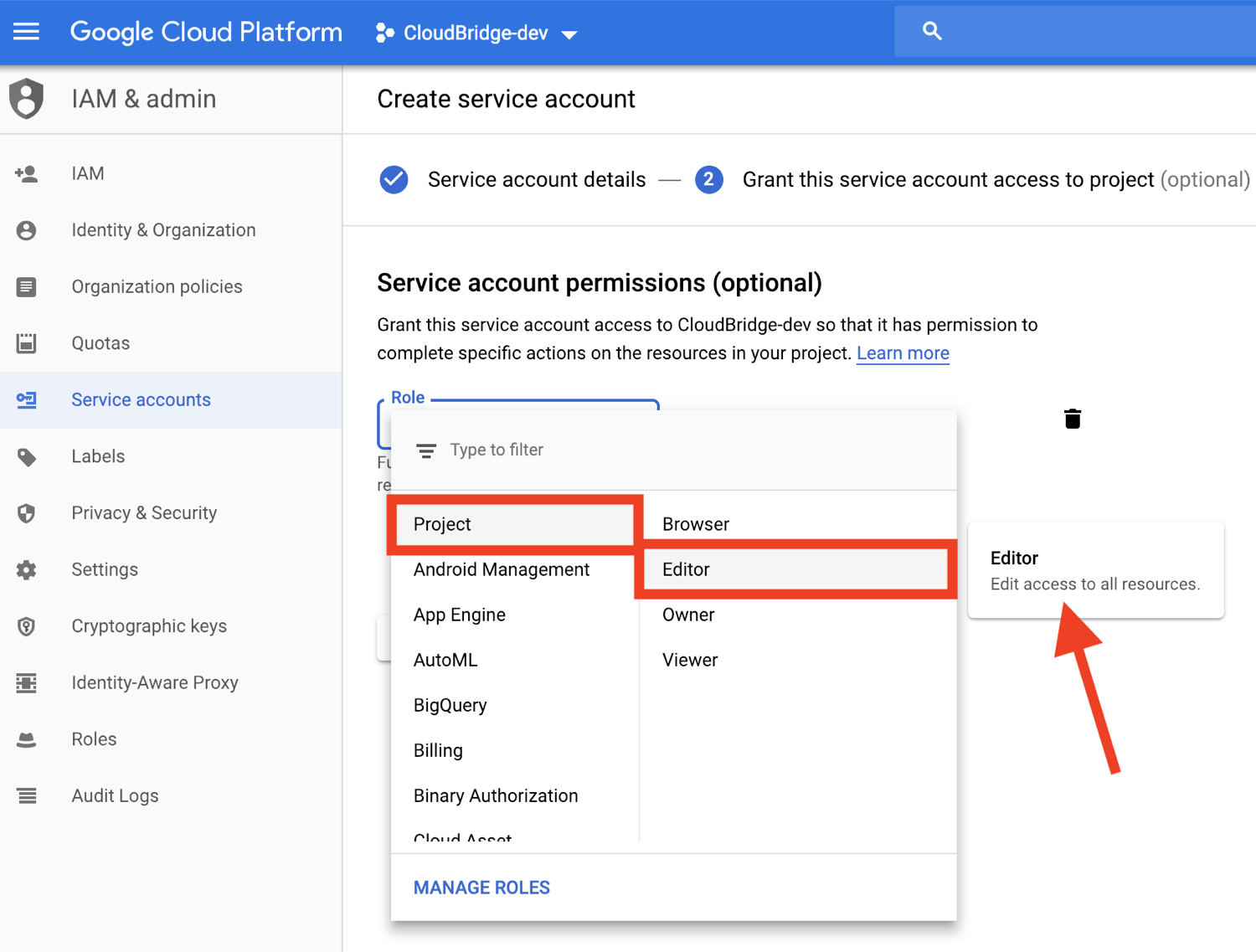Click the Audit Logs list icon
1256x952 pixels.
click(26, 796)
